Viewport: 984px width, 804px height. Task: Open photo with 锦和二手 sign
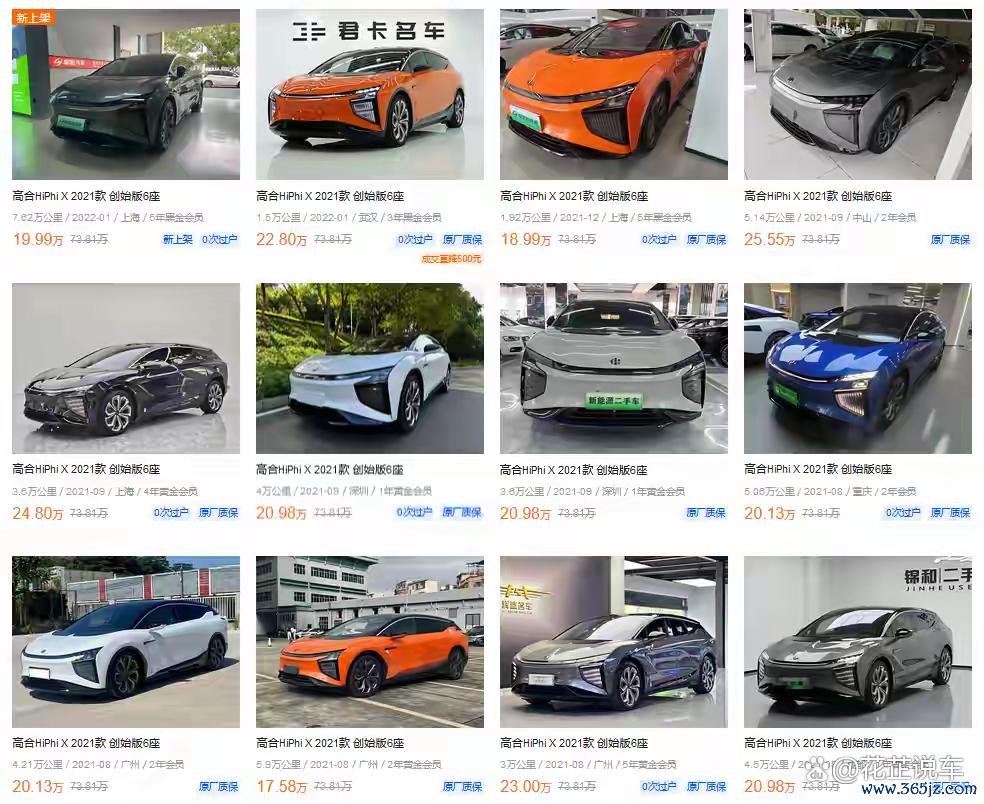point(857,641)
